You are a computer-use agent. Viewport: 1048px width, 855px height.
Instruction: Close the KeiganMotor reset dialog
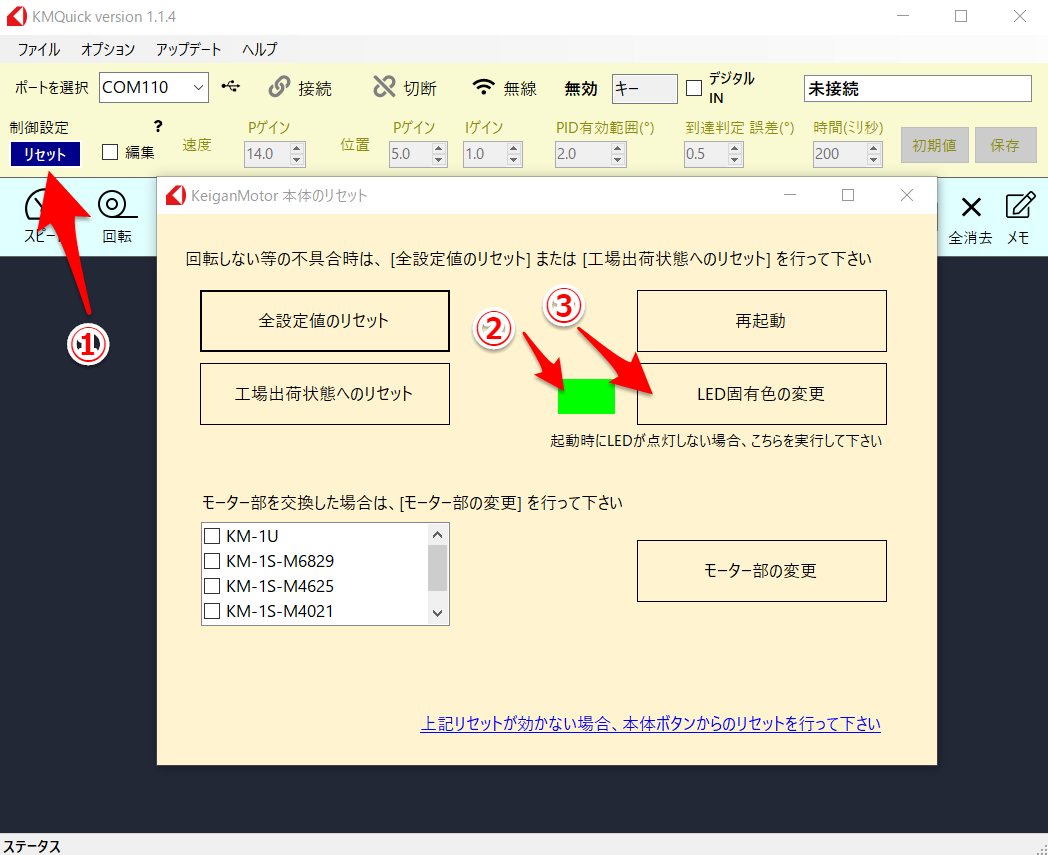coord(906,195)
